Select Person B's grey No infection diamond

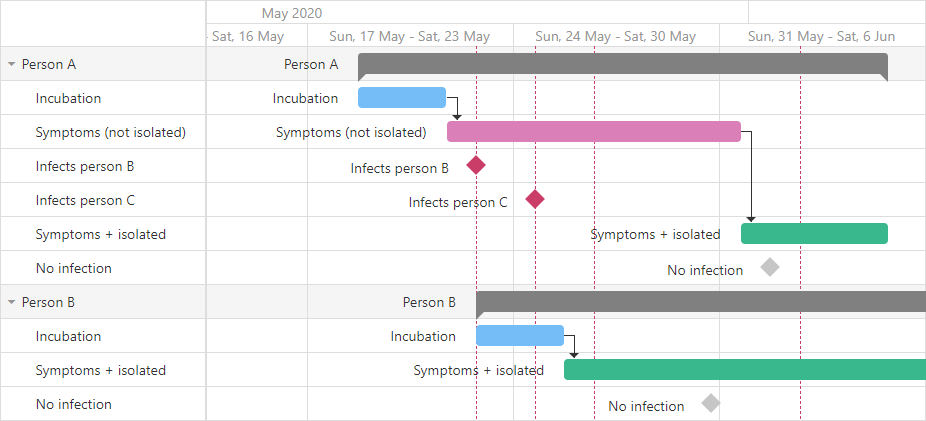[711, 403]
